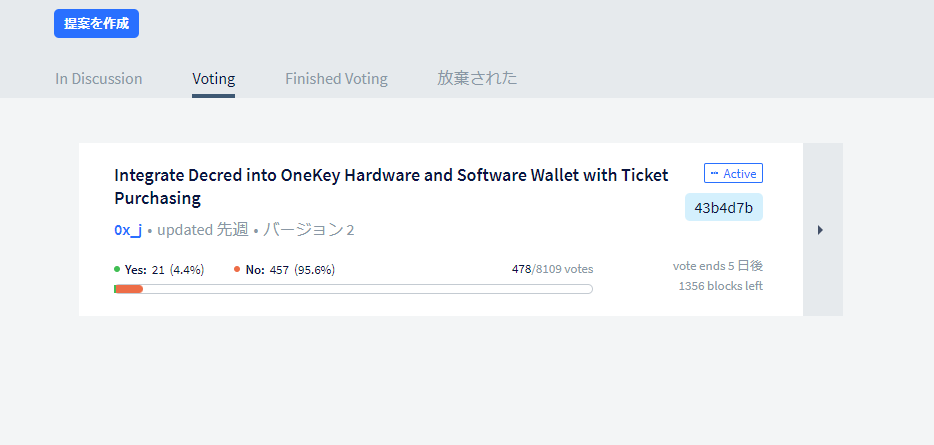
Task: Click the No: 457 (95.6%) label
Action: pyautogui.click(x=290, y=269)
